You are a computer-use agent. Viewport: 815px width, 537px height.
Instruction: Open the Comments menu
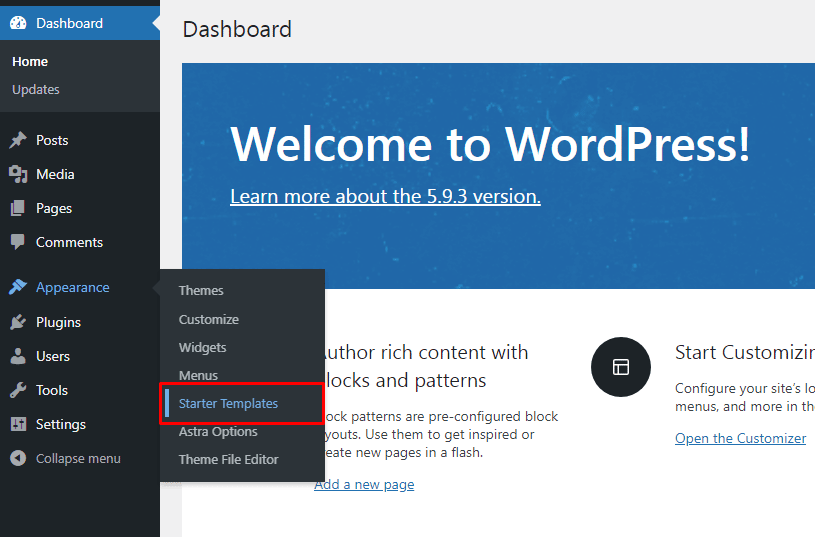click(x=80, y=242)
